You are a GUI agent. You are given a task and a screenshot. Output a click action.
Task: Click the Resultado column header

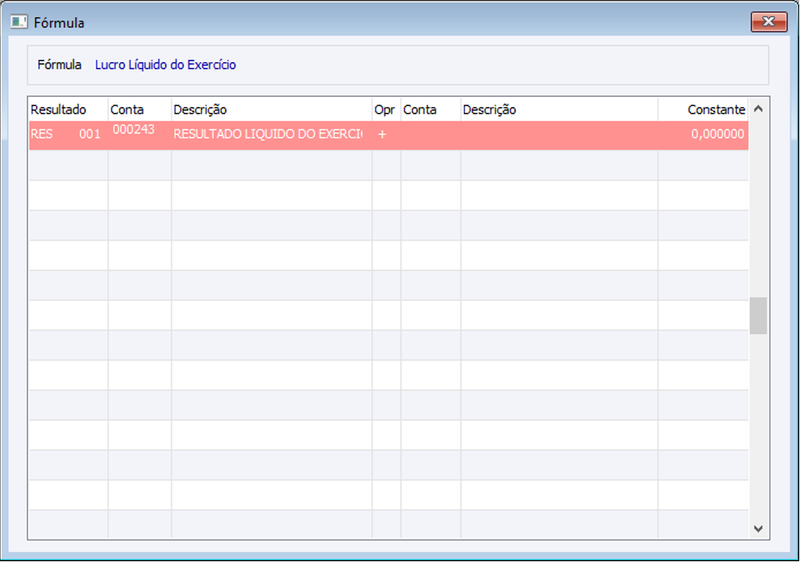click(68, 110)
